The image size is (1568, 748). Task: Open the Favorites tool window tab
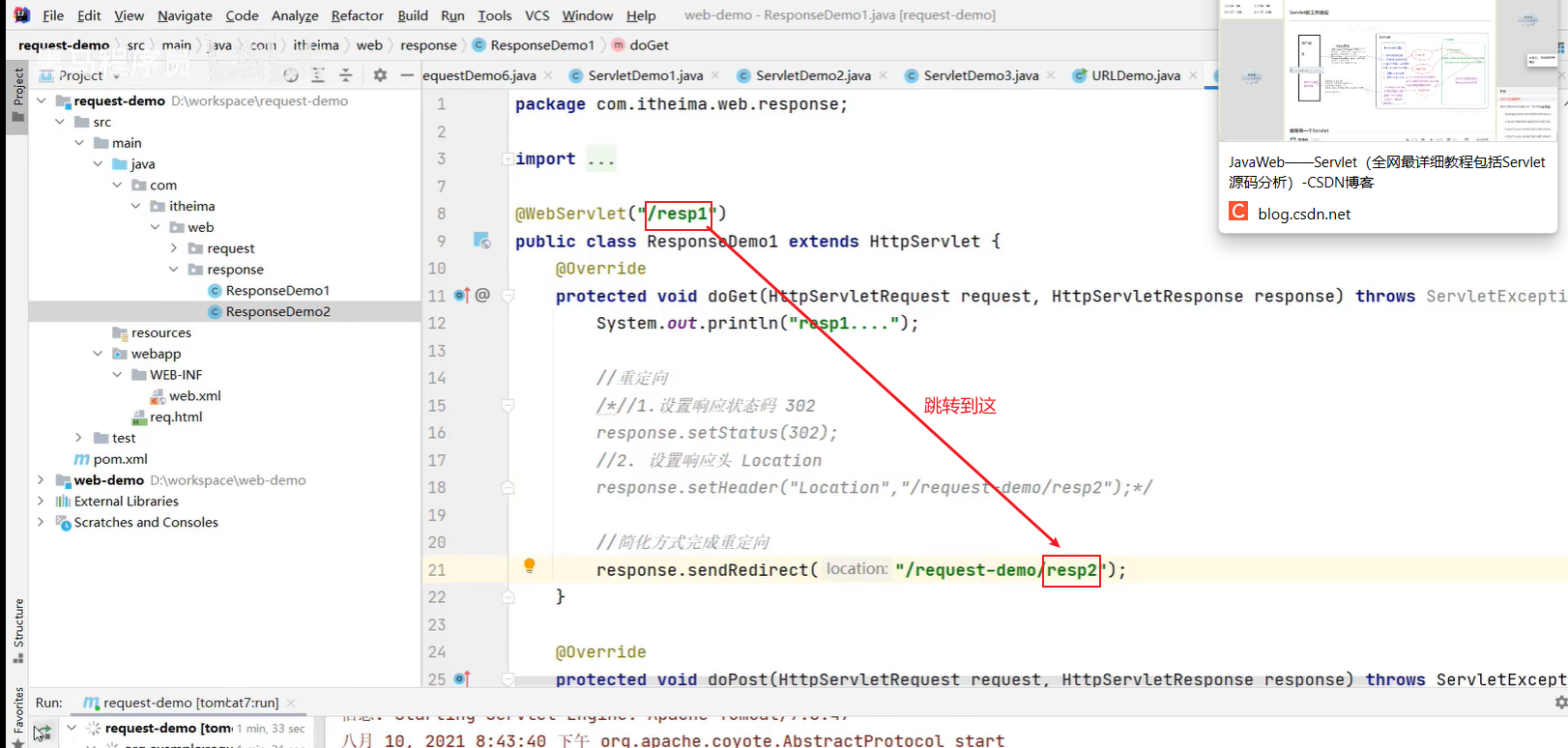(18, 709)
